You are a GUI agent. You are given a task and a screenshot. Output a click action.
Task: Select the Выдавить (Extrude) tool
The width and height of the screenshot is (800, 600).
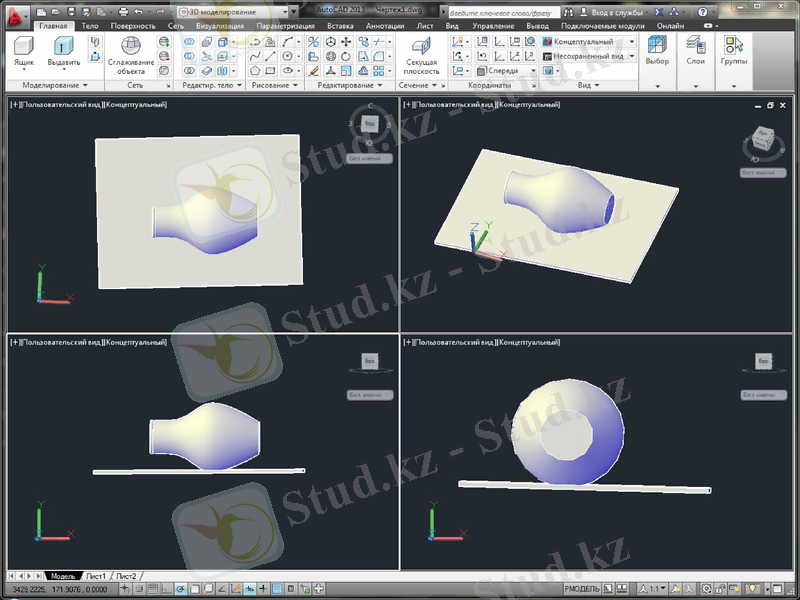pyautogui.click(x=63, y=50)
